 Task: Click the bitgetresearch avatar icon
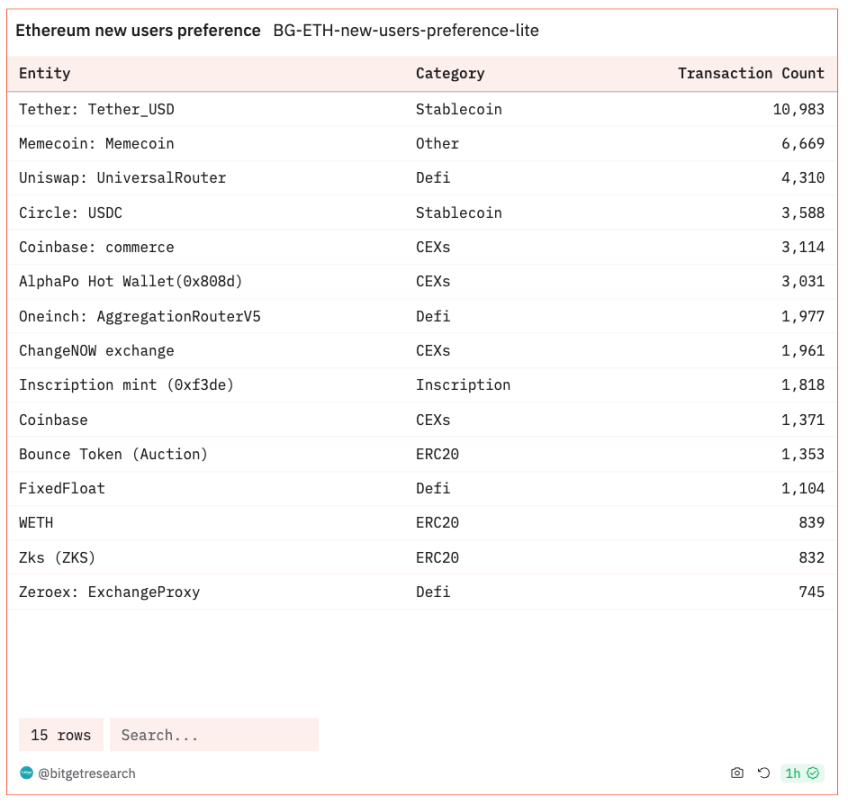(26, 773)
